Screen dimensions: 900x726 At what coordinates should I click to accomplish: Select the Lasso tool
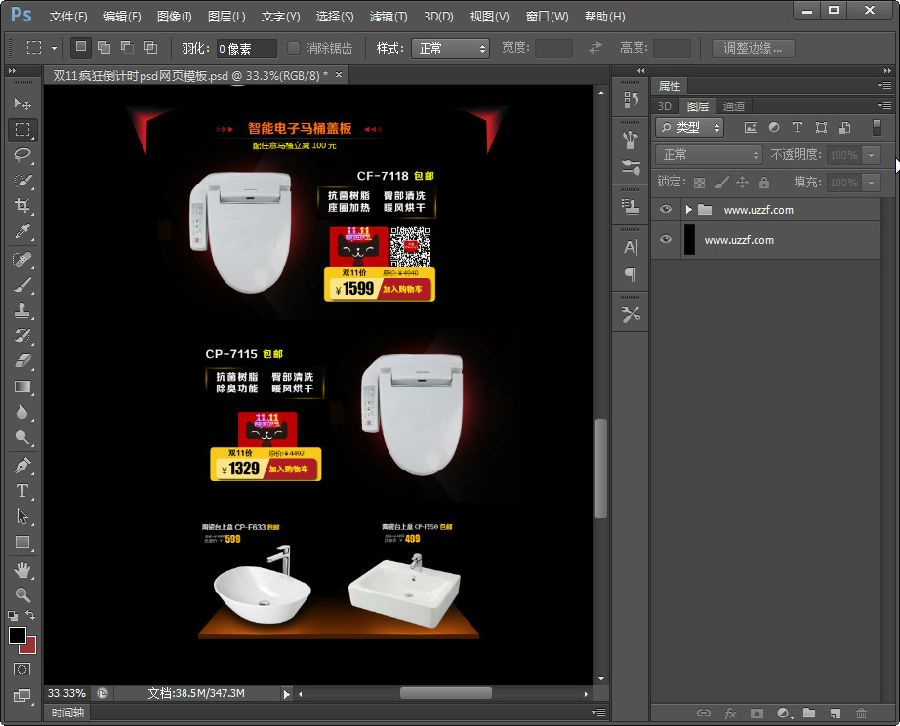point(22,155)
